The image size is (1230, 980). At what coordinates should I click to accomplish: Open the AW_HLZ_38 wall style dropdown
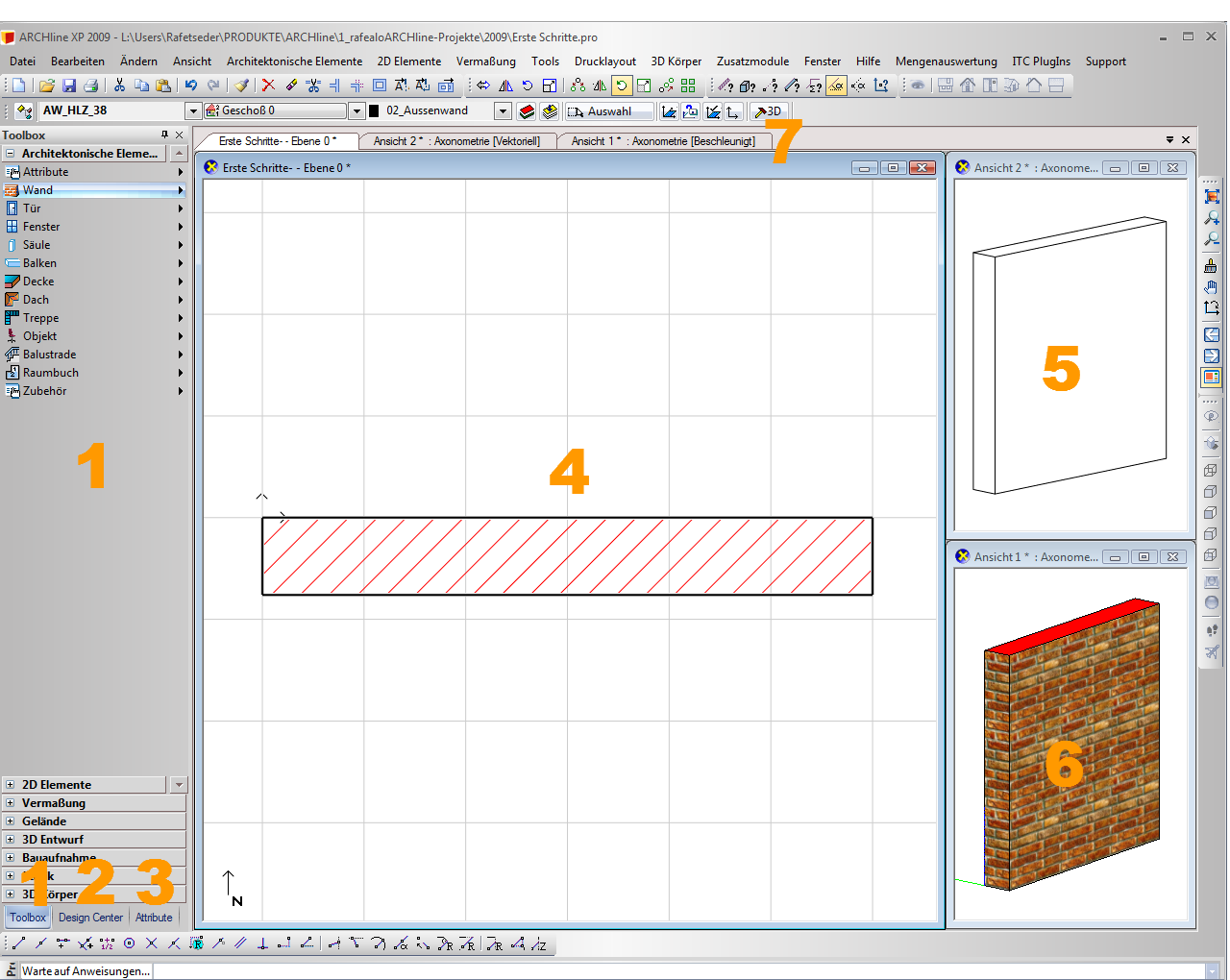(192, 111)
